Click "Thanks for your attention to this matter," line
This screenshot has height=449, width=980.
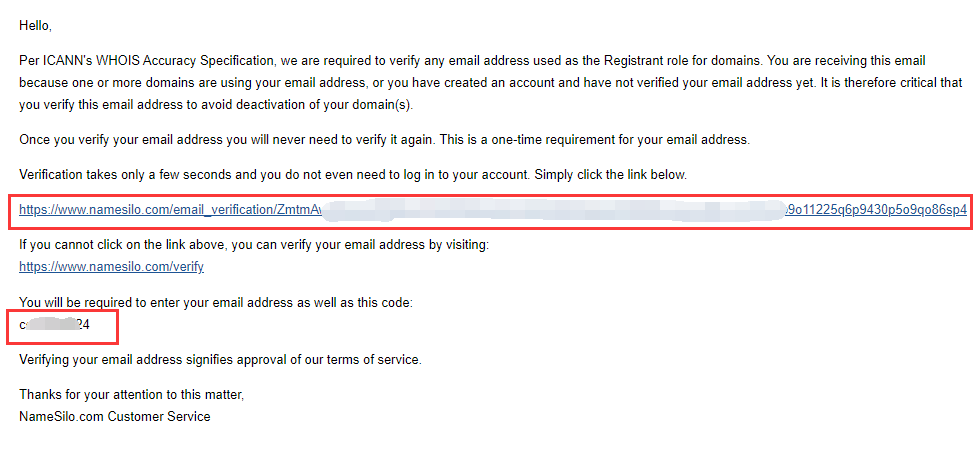[x=131, y=394]
